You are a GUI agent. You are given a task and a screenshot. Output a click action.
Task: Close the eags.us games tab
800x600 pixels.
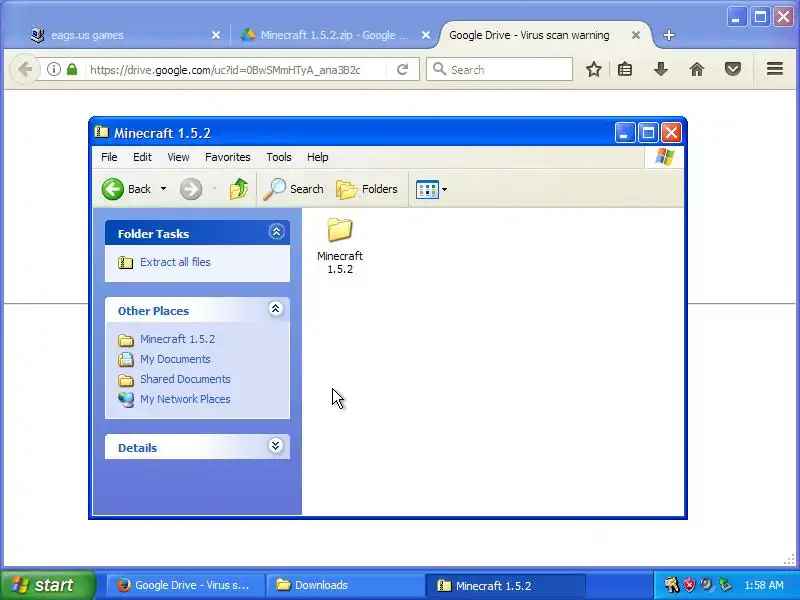coord(216,35)
